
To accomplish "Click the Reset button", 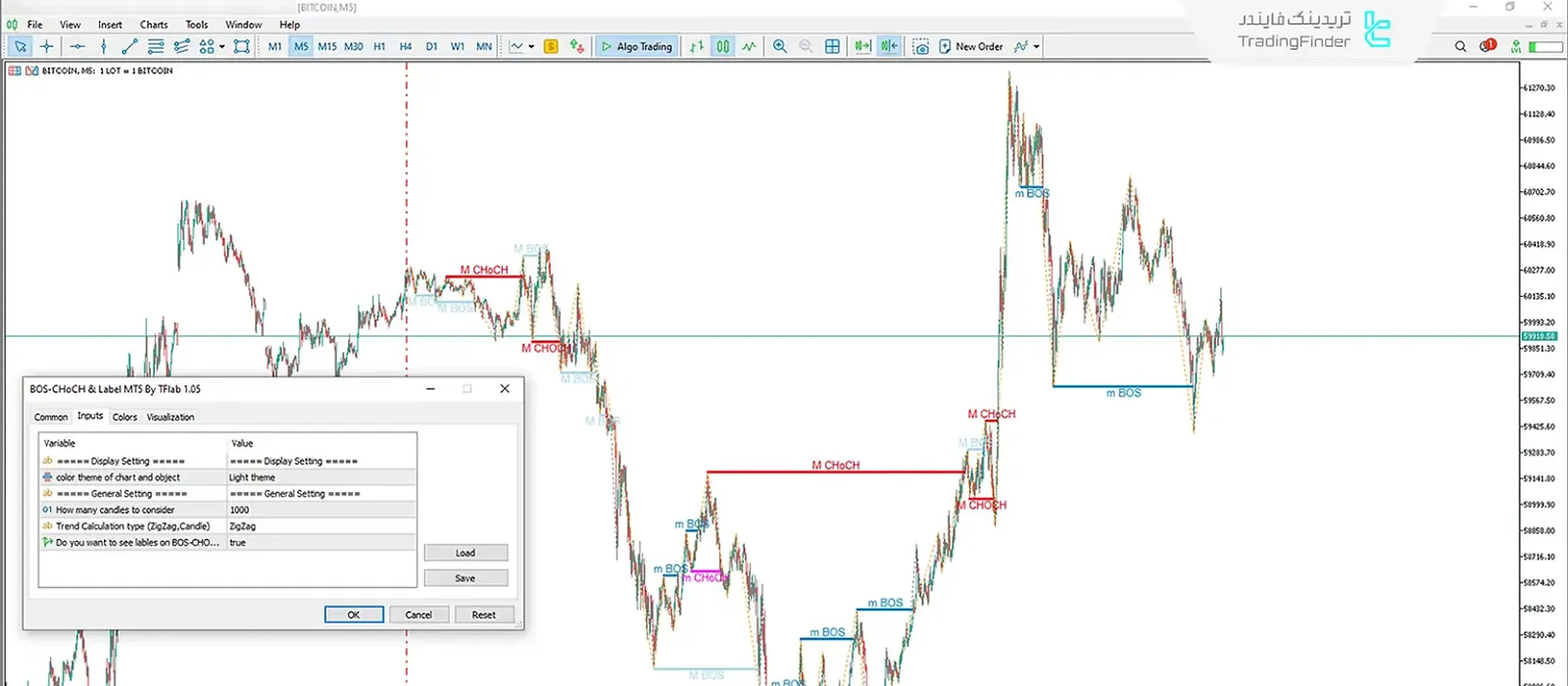I will click(483, 614).
